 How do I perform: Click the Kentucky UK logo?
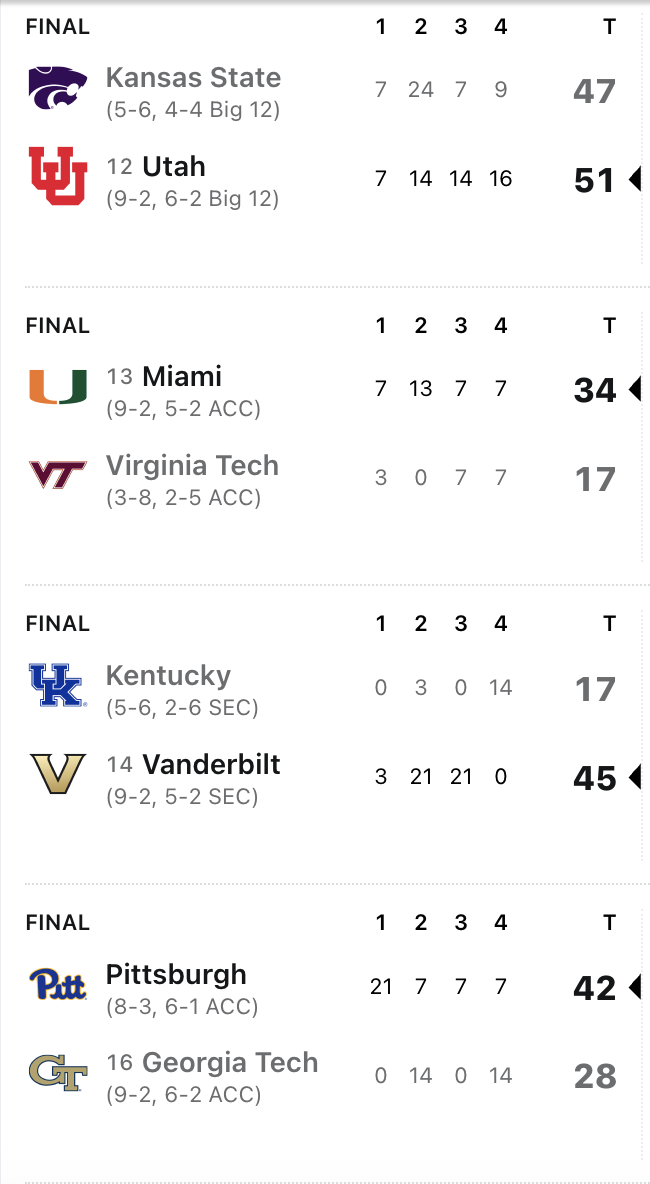(x=57, y=686)
